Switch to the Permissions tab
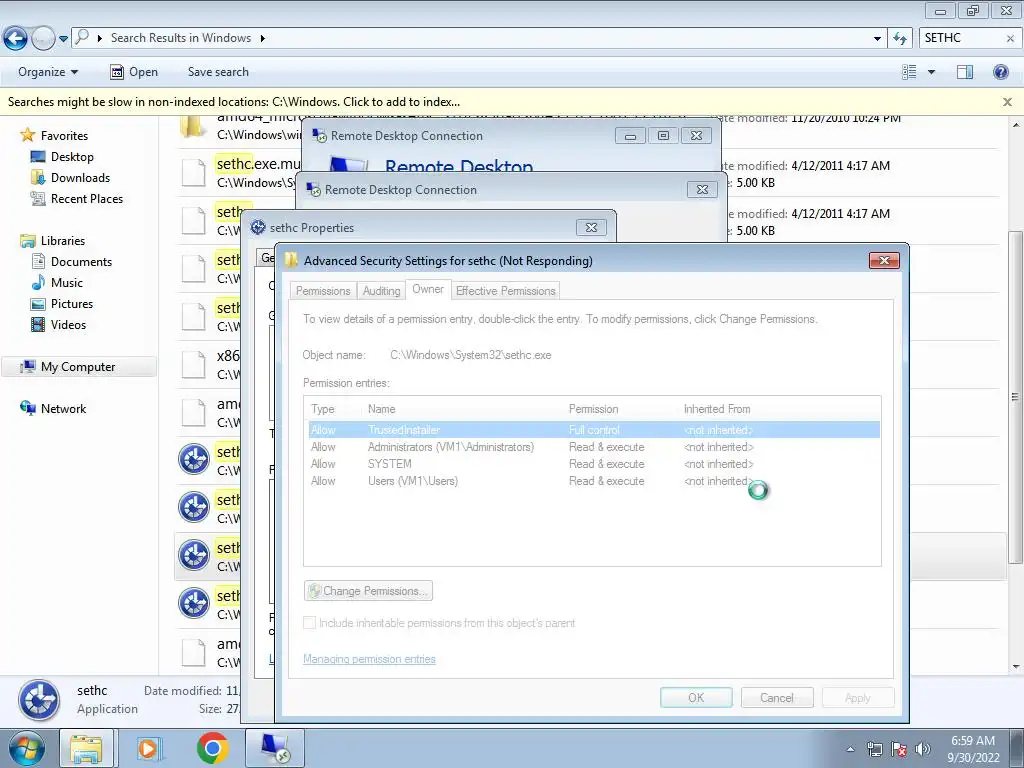The width and height of the screenshot is (1024, 768). 323,291
